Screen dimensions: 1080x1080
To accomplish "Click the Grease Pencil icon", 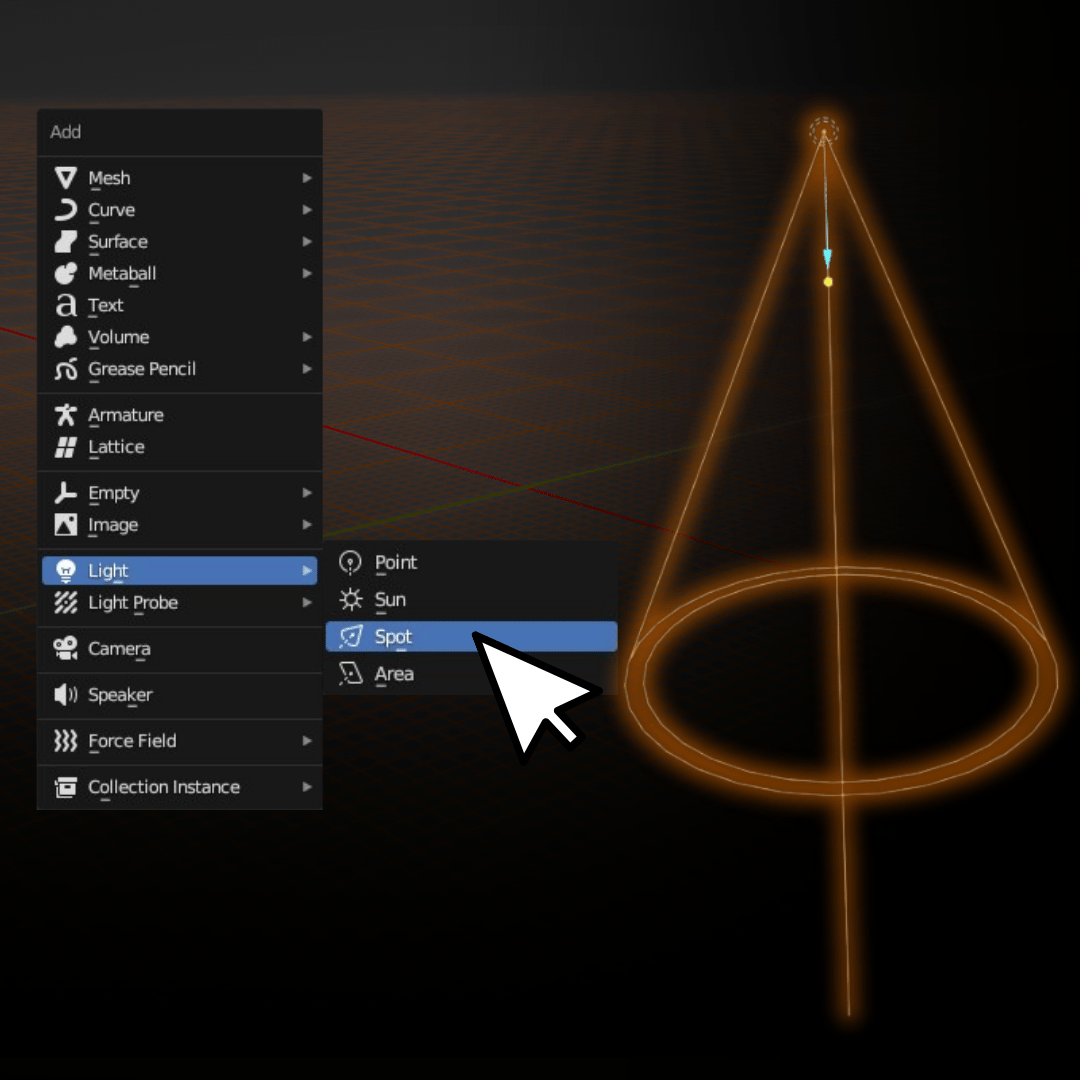I will coord(65,369).
